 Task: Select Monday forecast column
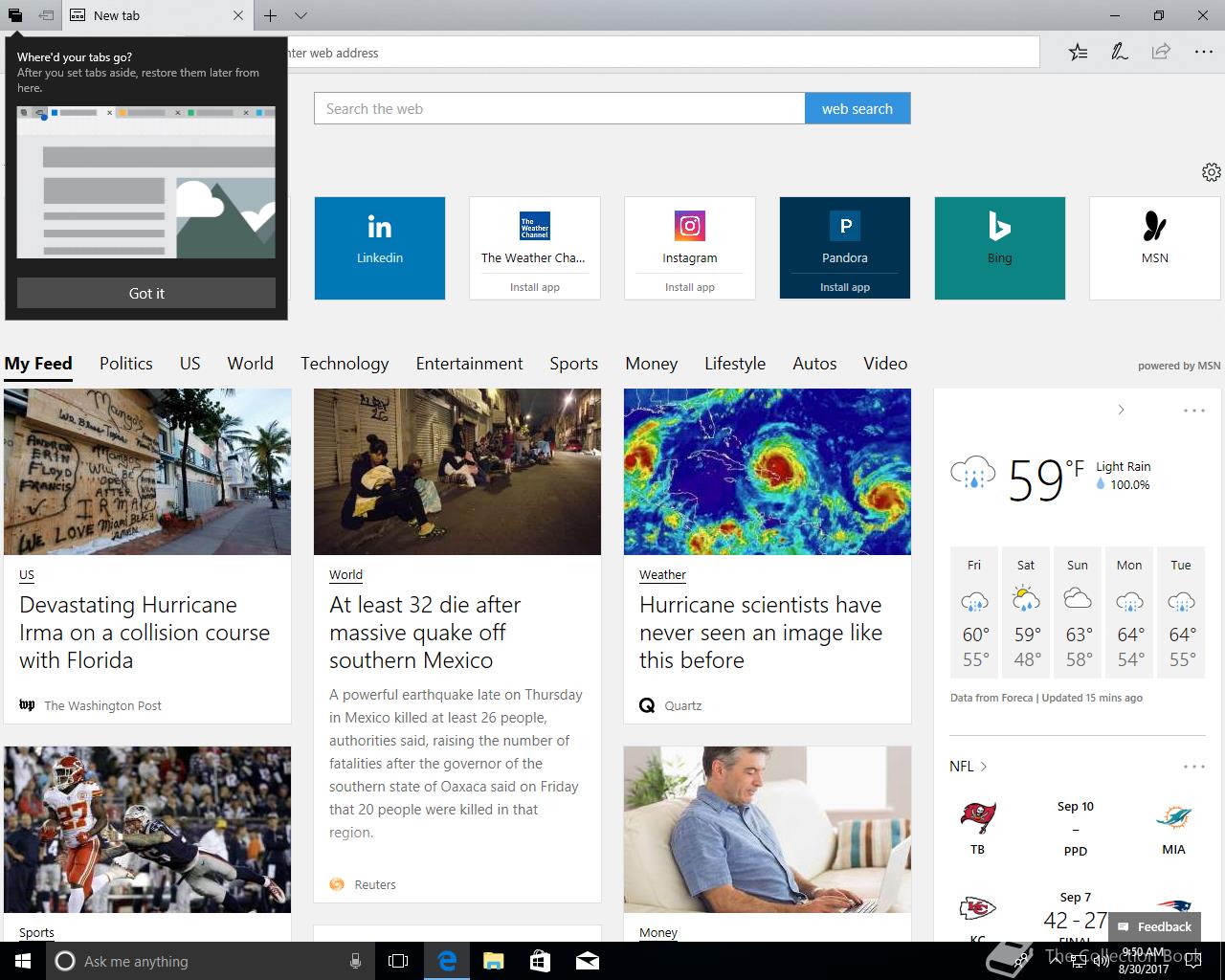point(1129,612)
